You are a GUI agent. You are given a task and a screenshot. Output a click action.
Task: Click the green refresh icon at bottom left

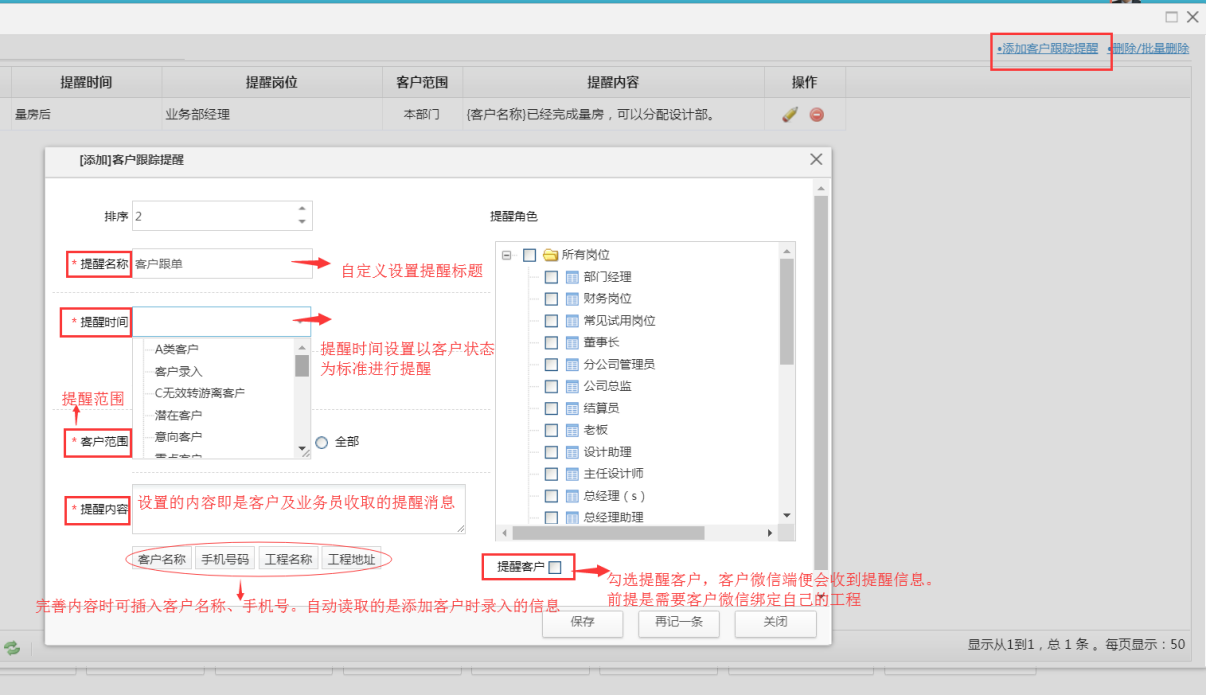click(x=12, y=647)
